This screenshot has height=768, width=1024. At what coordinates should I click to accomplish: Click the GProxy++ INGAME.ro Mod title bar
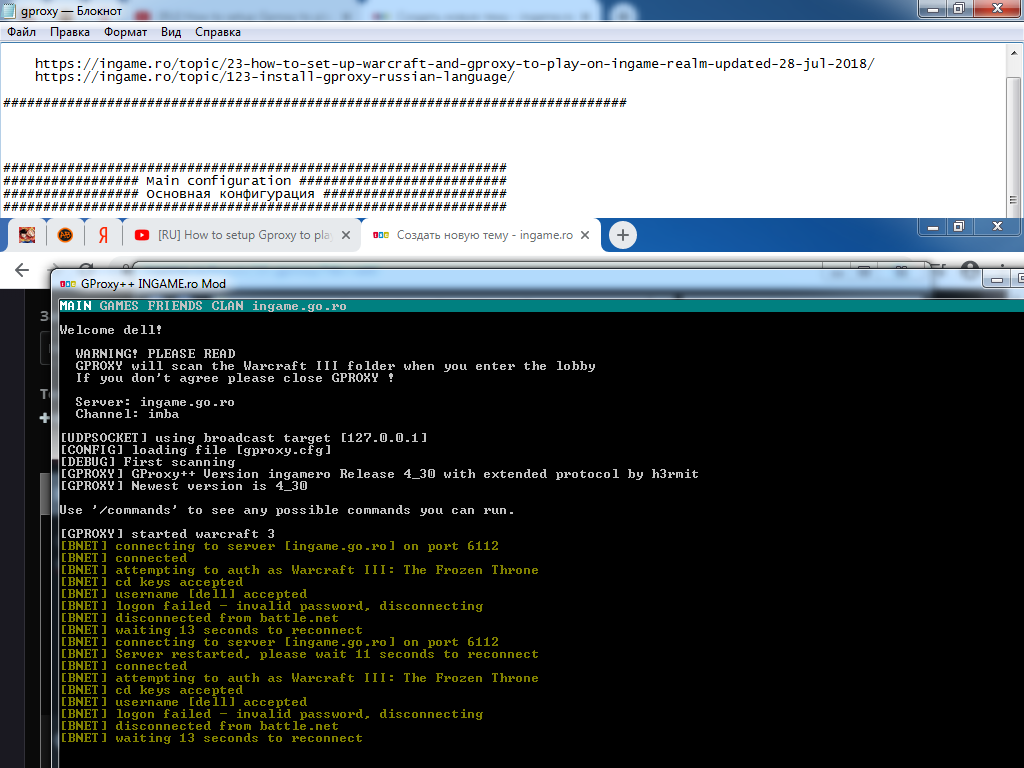pos(500,283)
